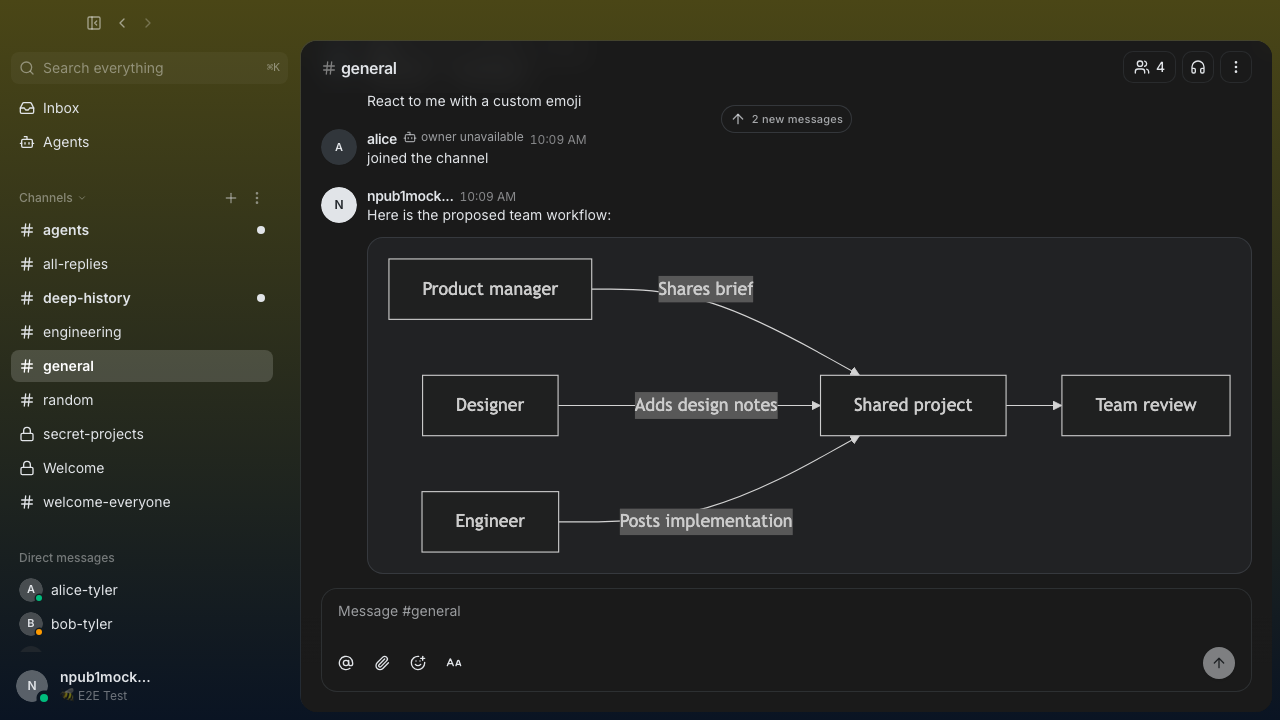Insert a mention with @ icon
The image size is (1280, 720).
346,663
